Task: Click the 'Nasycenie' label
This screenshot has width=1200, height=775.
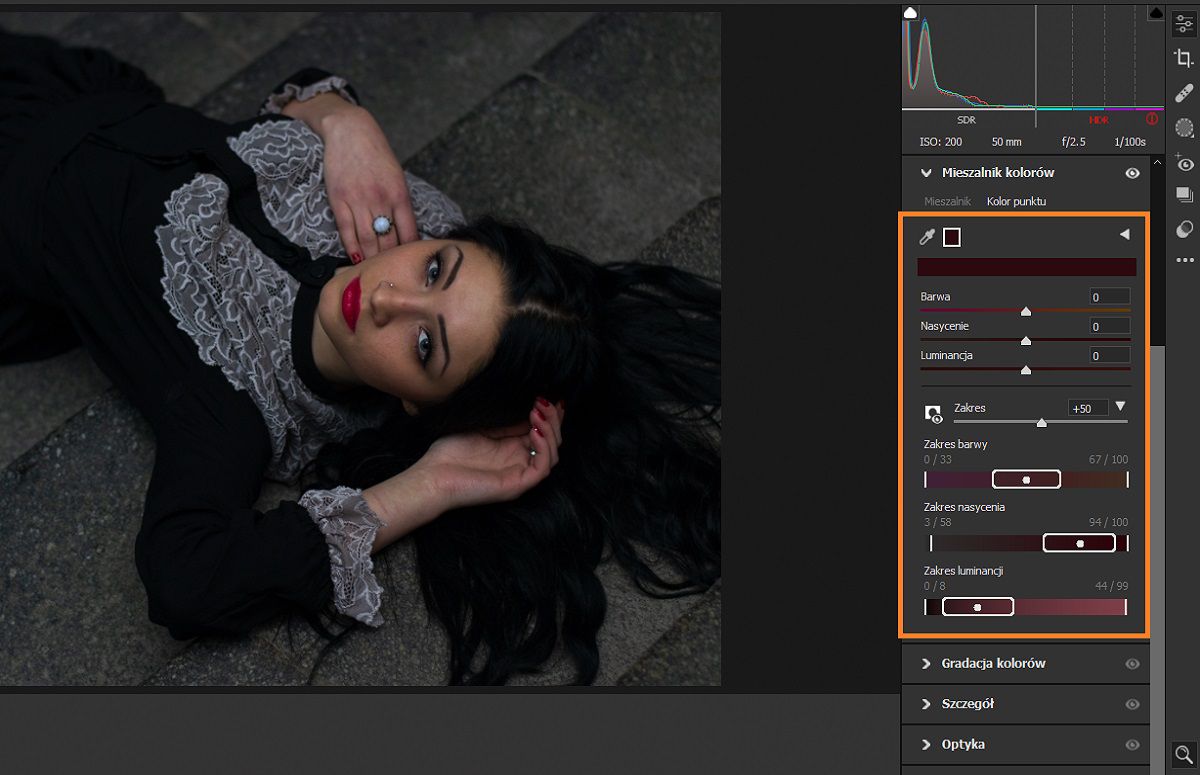Action: coord(944,326)
